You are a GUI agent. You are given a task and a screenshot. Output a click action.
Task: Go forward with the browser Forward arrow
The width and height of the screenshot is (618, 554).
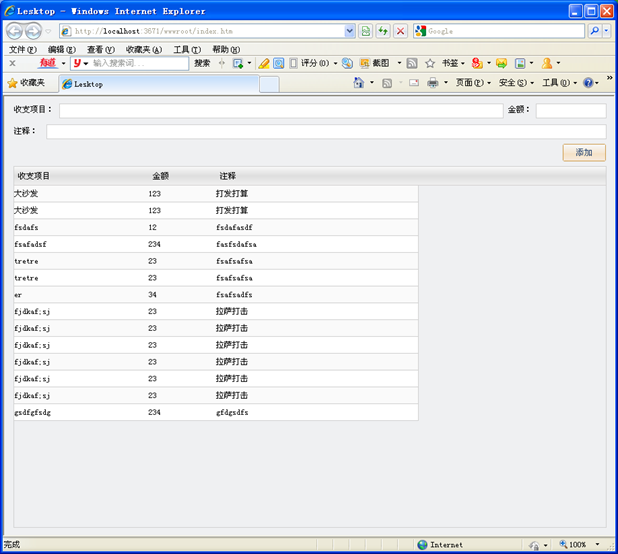[x=33, y=31]
